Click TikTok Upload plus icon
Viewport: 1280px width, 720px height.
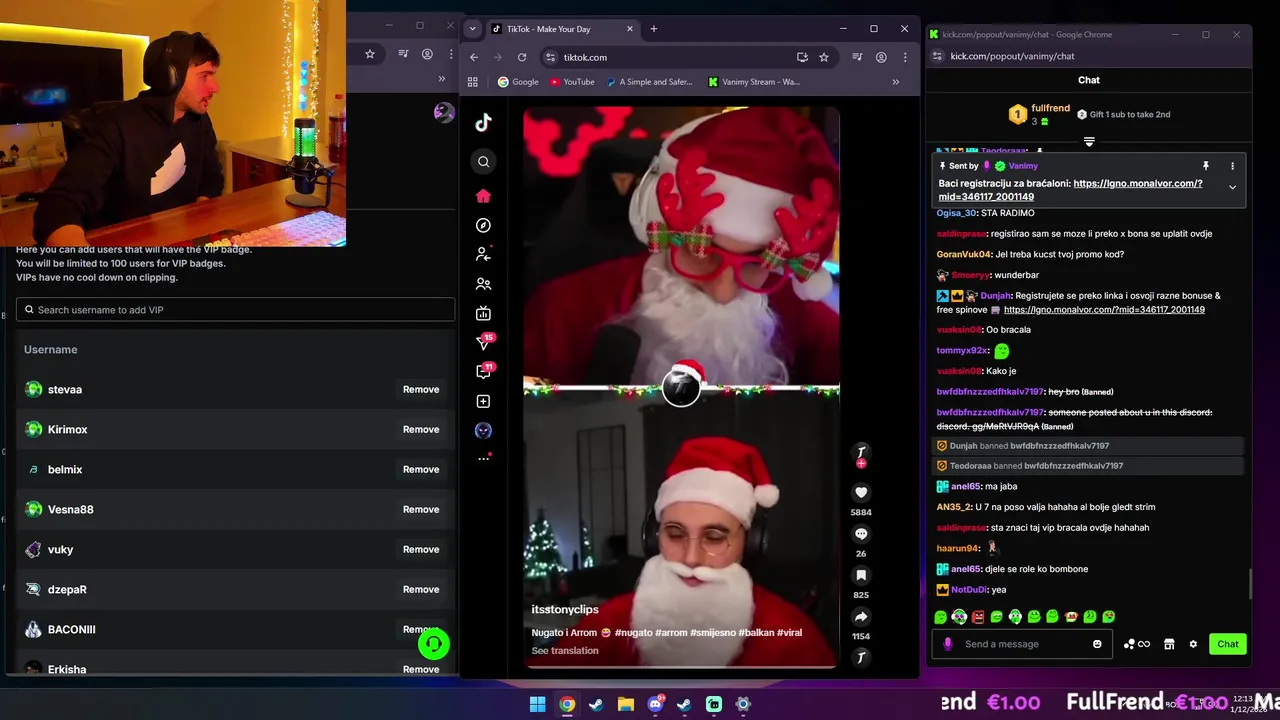(x=483, y=401)
